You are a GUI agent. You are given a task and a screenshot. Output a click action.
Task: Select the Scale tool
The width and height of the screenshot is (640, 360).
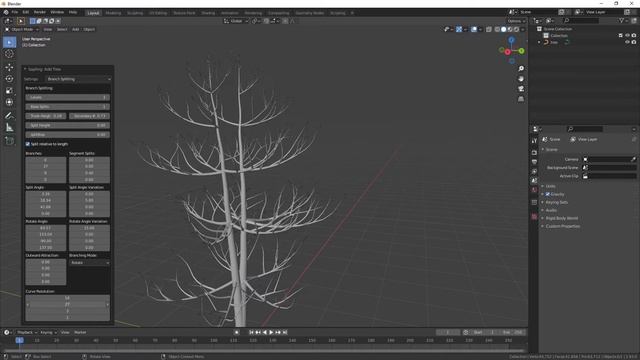pyautogui.click(x=9, y=91)
